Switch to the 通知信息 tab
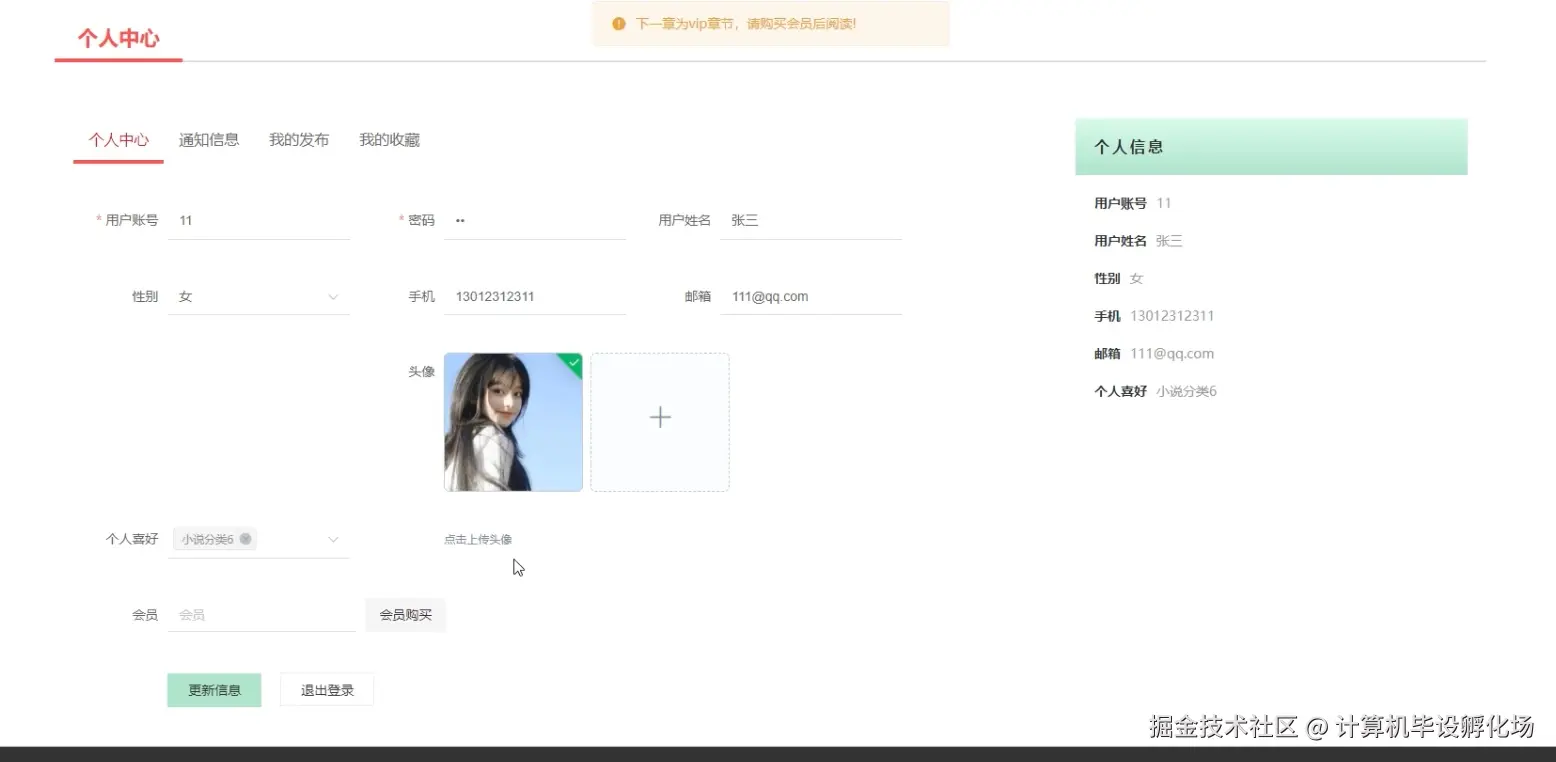Viewport: 1556px width, 762px height. [x=208, y=140]
